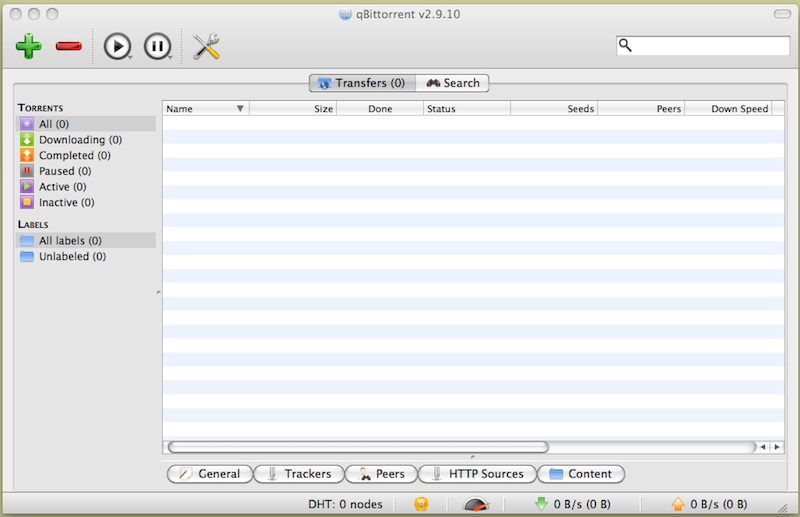Show the HTTP Sources panel
800x517 pixels.
476,474
